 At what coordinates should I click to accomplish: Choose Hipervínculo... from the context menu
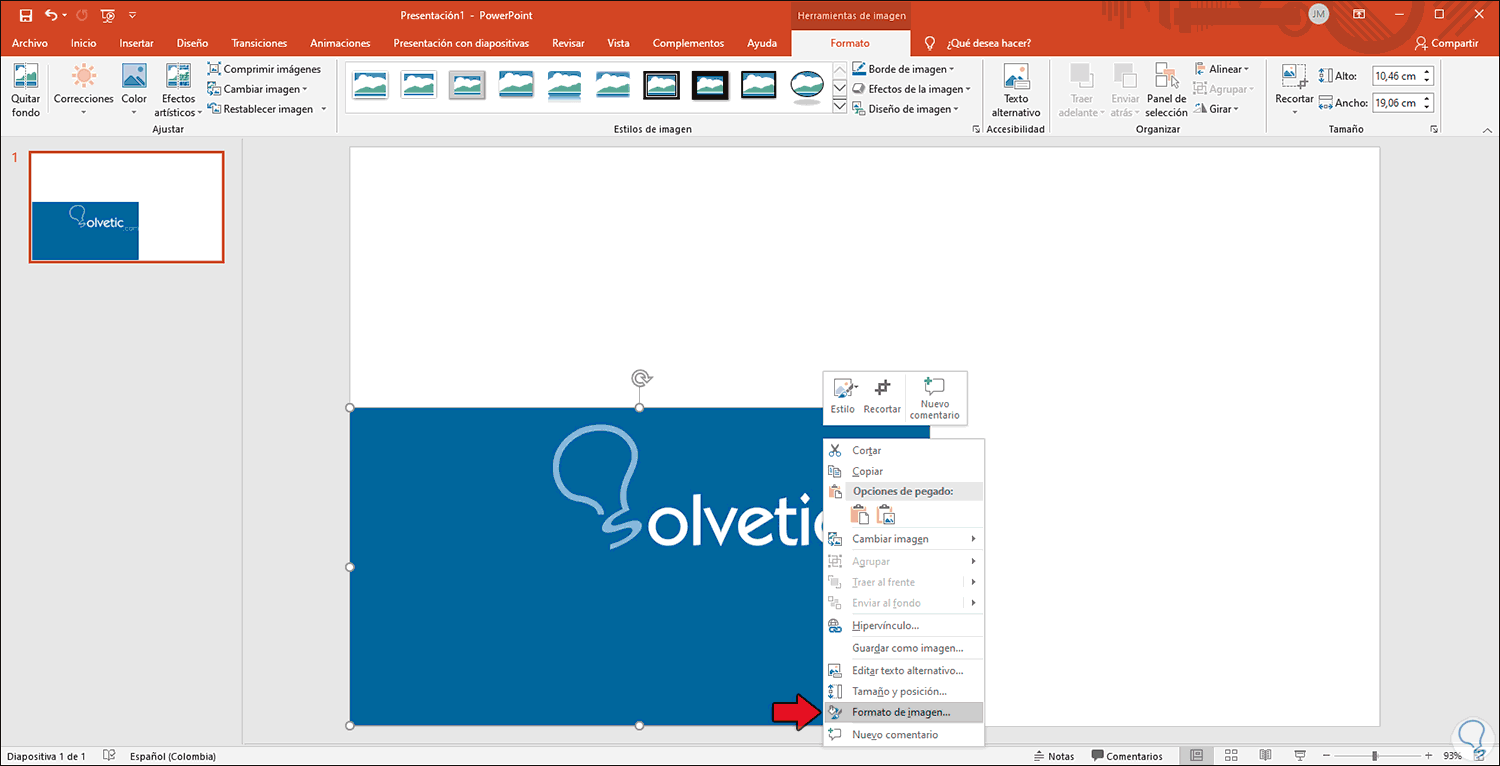904,625
